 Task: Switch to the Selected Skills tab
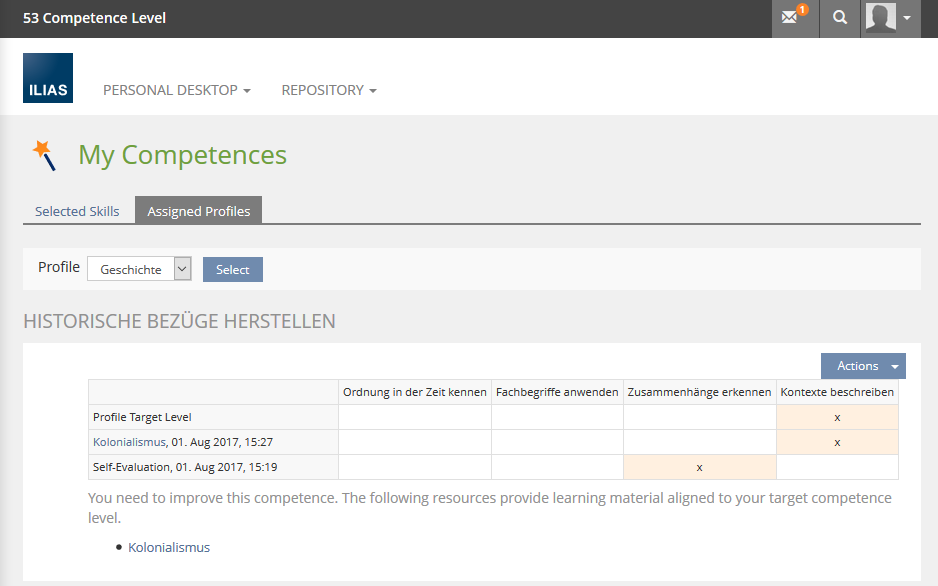point(77,211)
